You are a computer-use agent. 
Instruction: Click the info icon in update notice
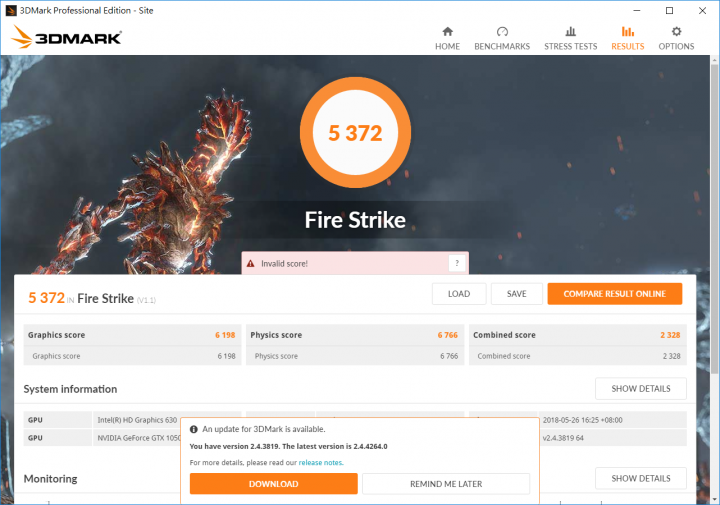point(194,429)
